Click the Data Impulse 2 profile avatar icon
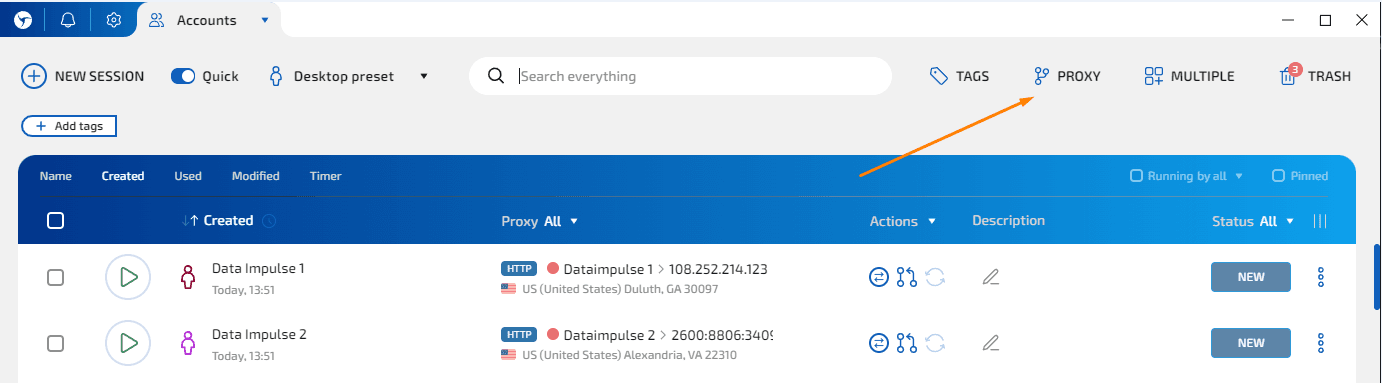Viewport: 1382px width, 383px height. (187, 343)
